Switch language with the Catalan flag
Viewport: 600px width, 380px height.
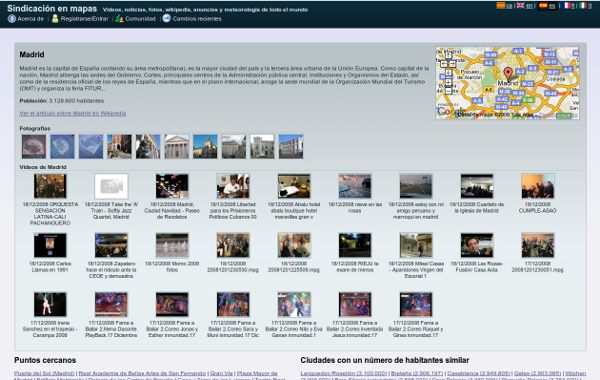click(501, 5)
